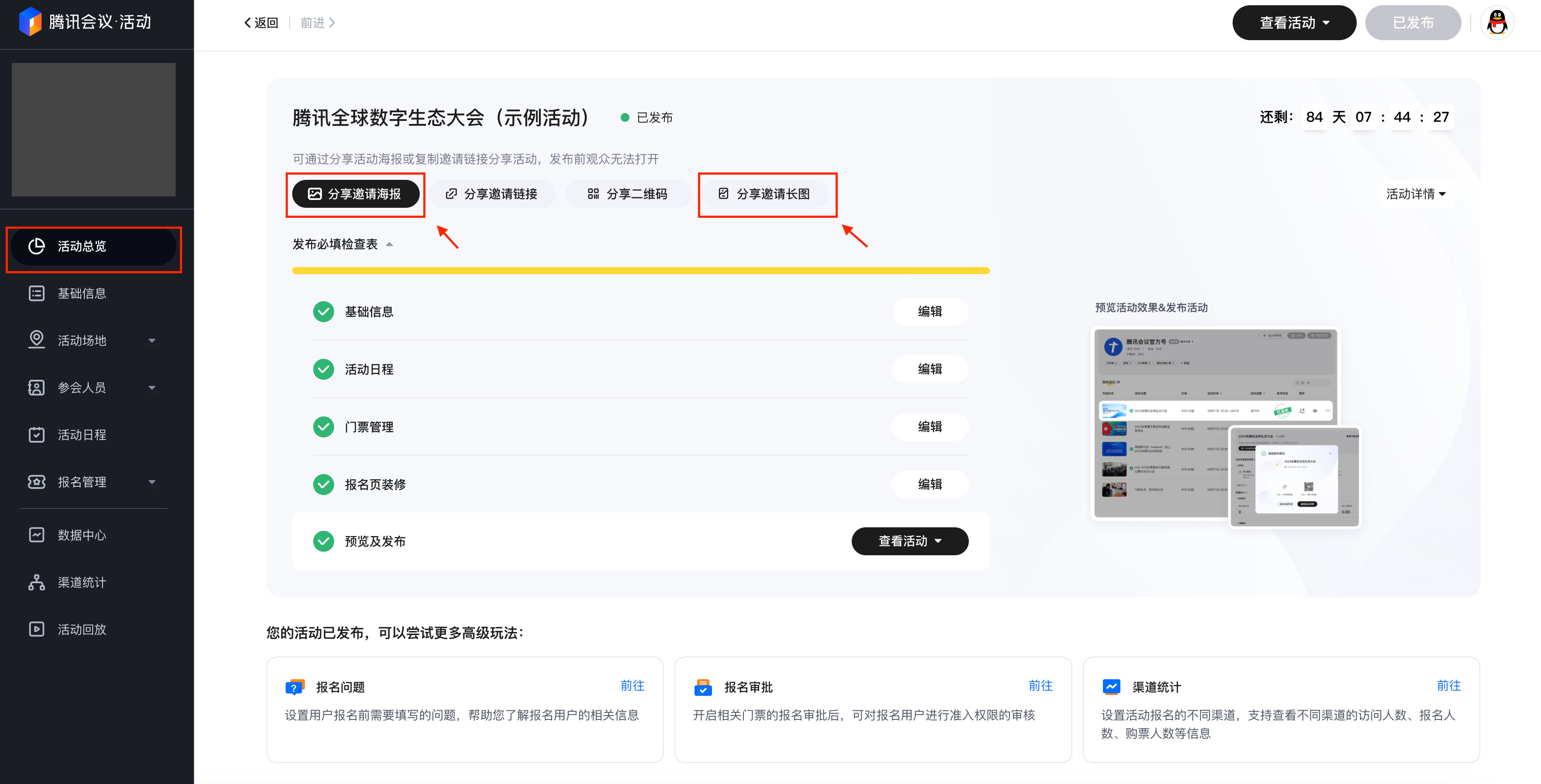Click the green checkmark beside 预览及发布
This screenshot has width=1541, height=784.
[x=324, y=541]
